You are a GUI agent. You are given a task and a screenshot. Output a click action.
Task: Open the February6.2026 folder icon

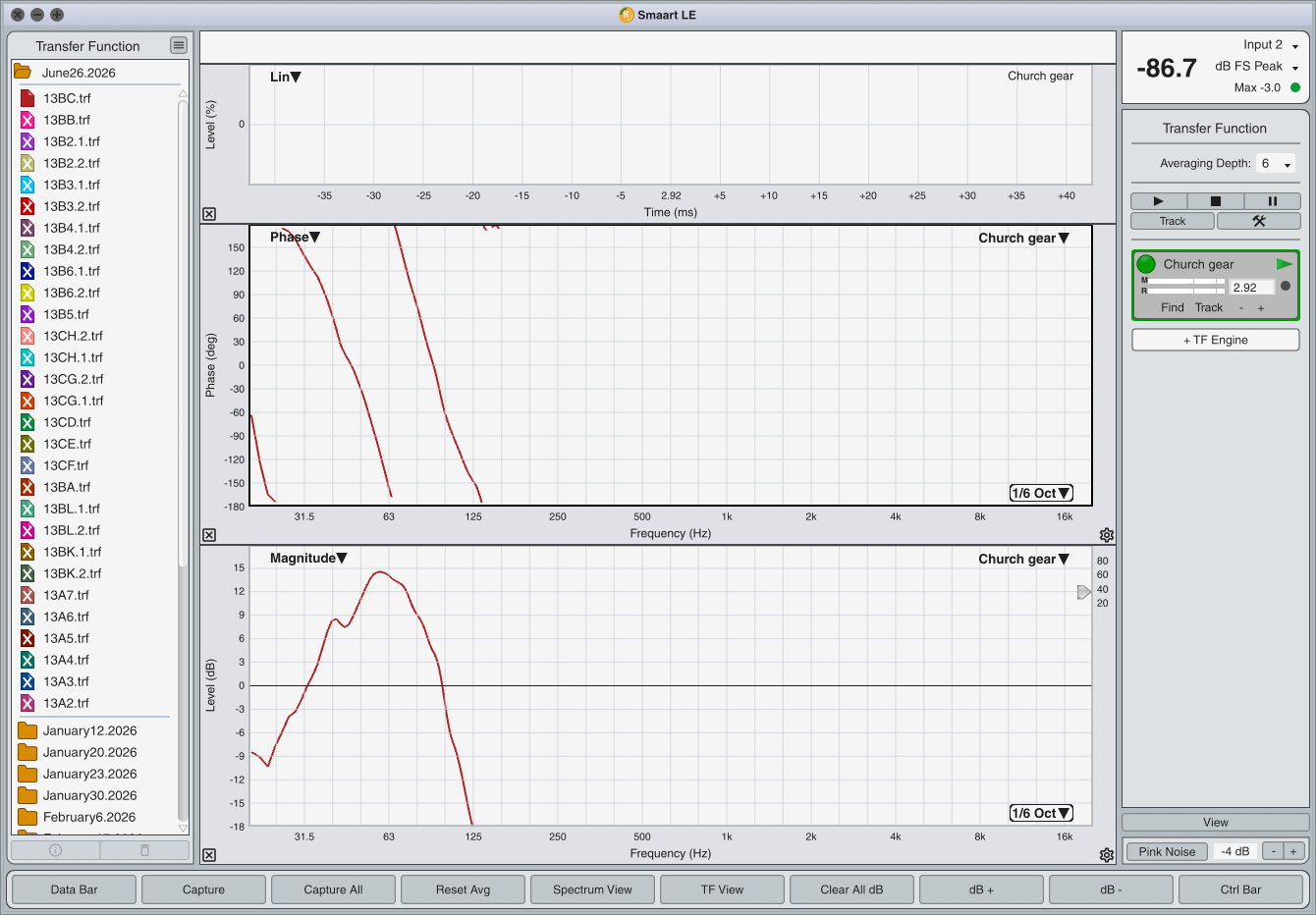pos(27,817)
